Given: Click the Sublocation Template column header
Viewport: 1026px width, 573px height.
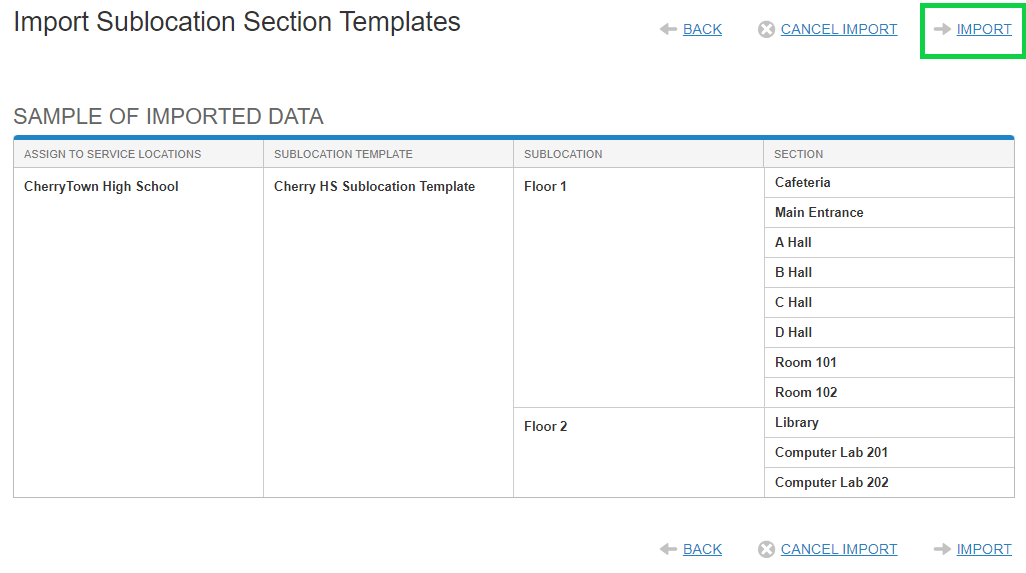Looking at the screenshot, I should 343,154.
